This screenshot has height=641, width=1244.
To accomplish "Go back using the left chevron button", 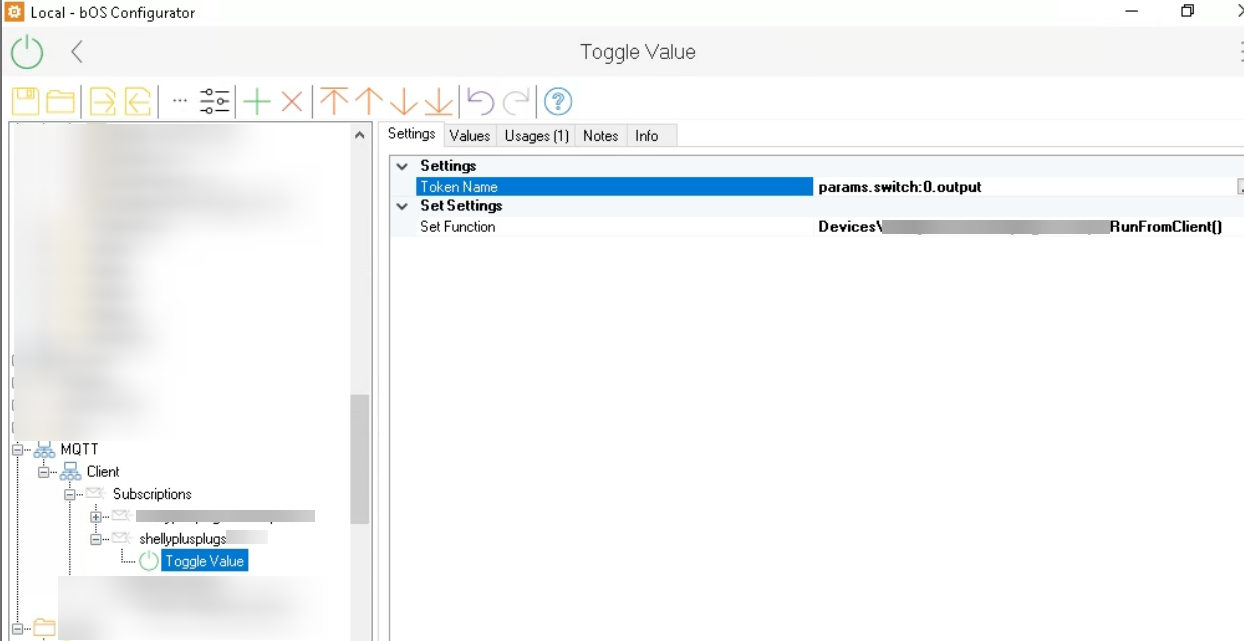I will 77,52.
